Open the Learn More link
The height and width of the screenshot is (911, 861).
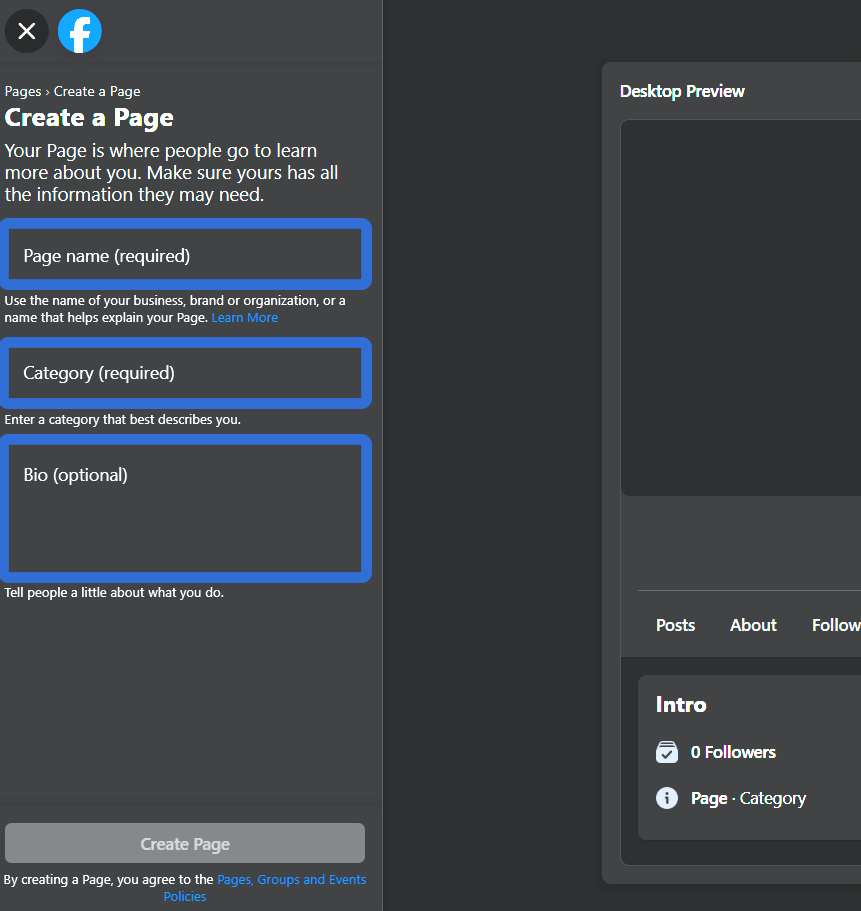[245, 317]
